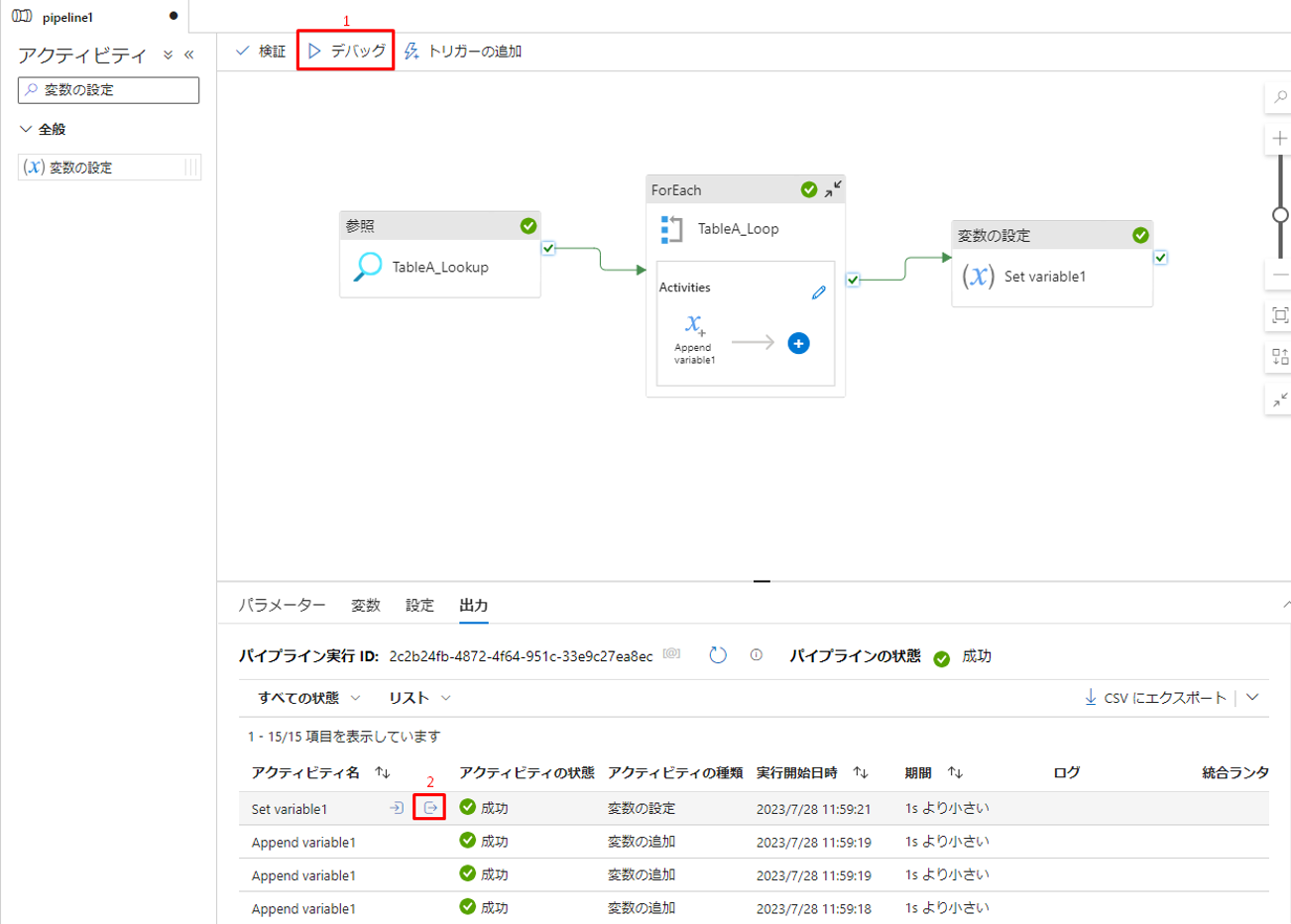
Task: Click blue plus to add ForEach activity
Action: point(798,343)
